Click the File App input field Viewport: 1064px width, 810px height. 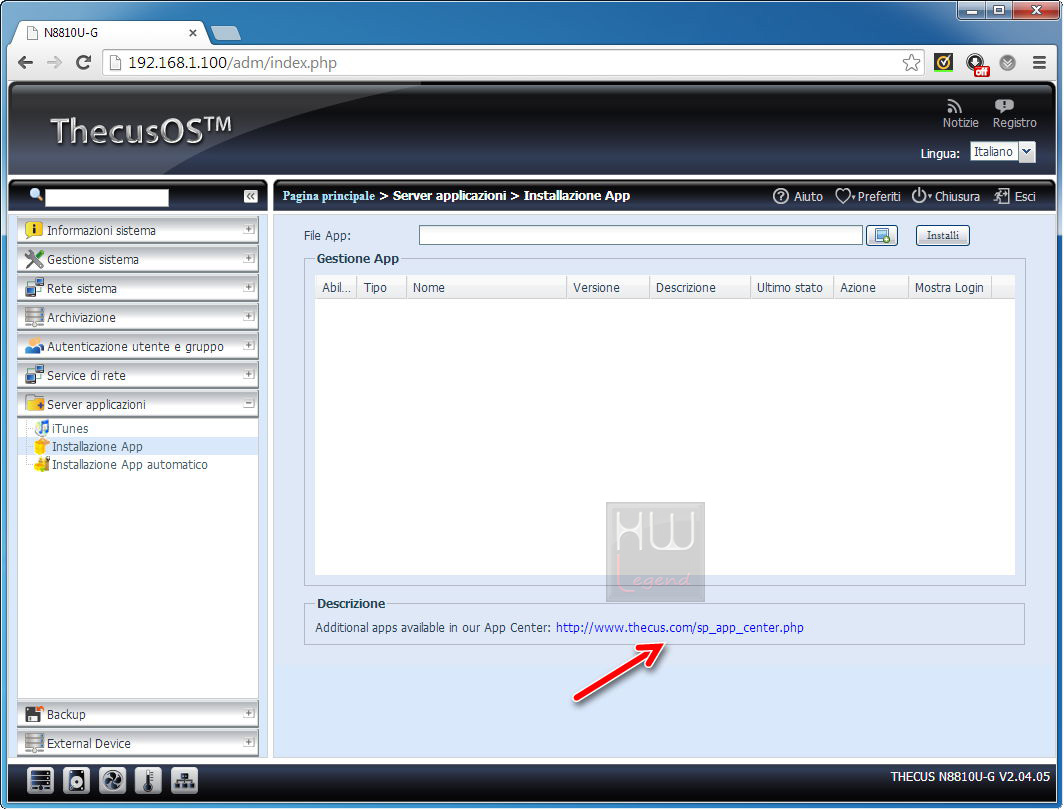[x=641, y=235]
